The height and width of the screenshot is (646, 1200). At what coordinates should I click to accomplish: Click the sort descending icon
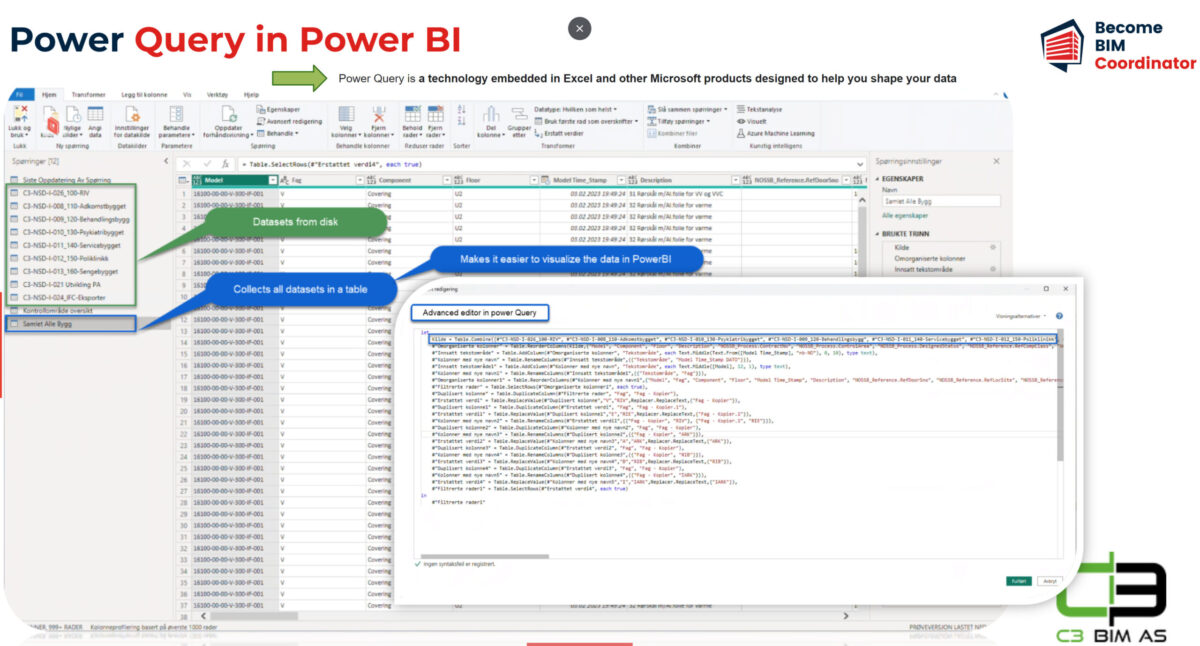[x=461, y=121]
